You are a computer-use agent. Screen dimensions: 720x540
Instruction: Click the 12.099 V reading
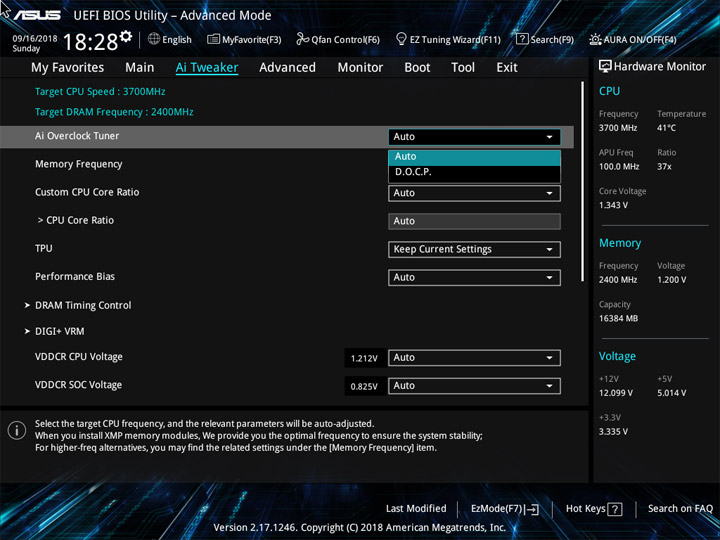(x=615, y=393)
